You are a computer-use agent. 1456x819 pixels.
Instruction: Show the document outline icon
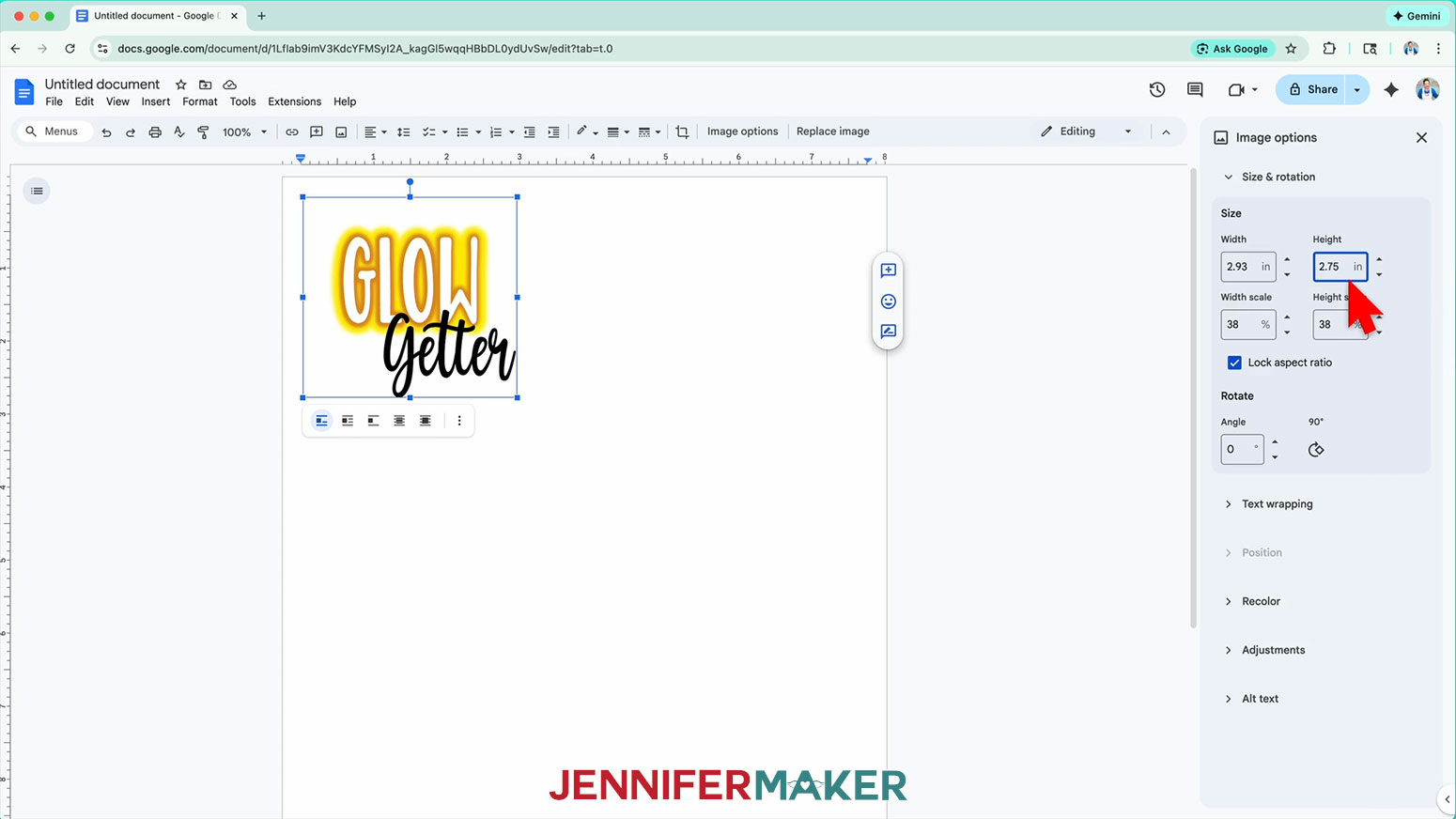click(x=37, y=191)
